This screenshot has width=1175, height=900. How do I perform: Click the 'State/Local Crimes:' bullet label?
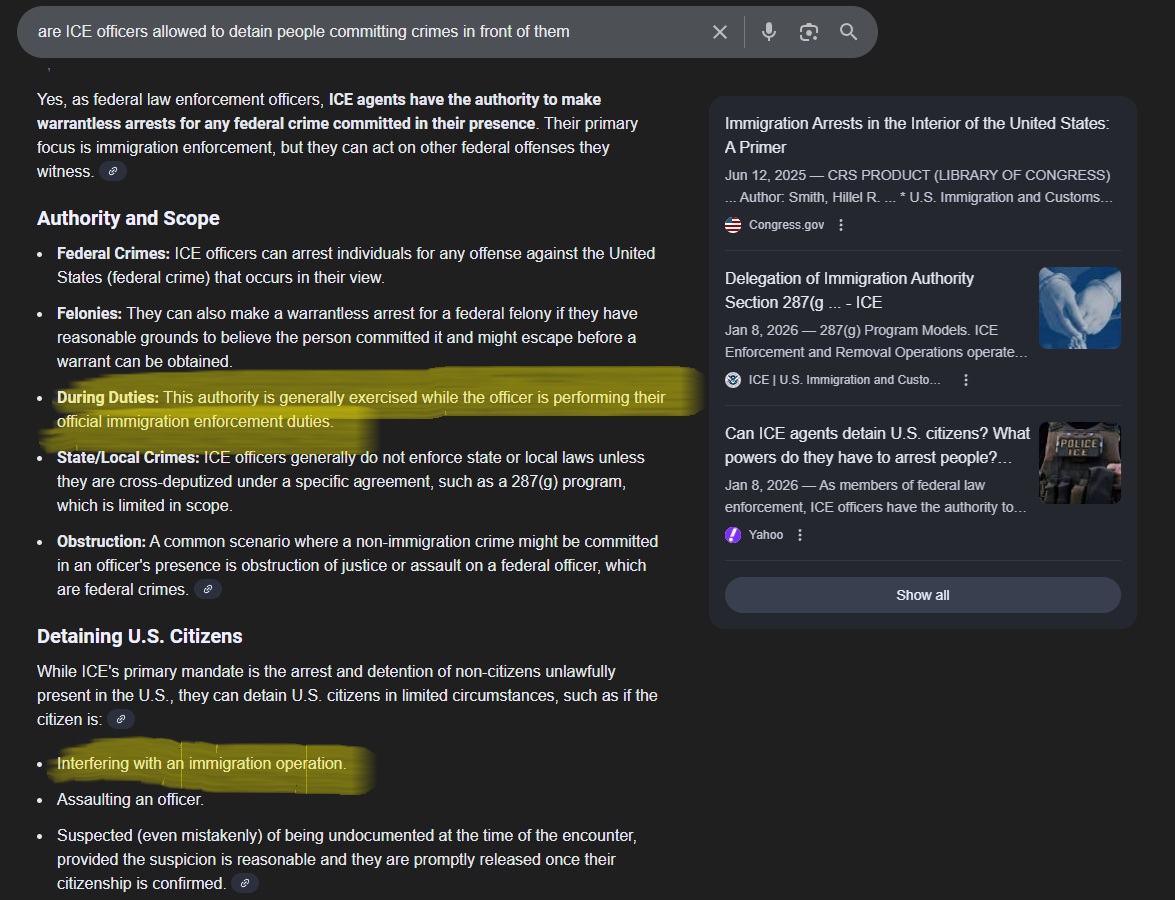point(128,457)
